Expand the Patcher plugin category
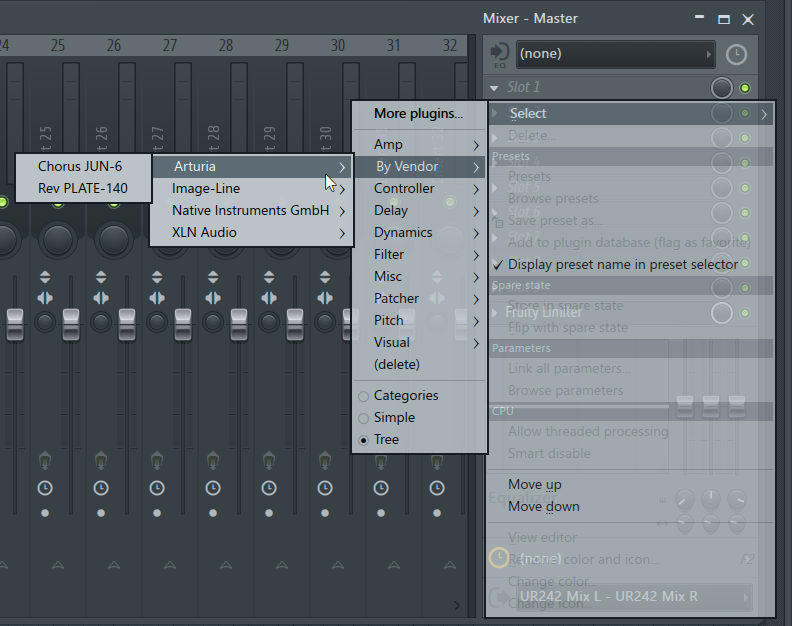 coord(419,299)
